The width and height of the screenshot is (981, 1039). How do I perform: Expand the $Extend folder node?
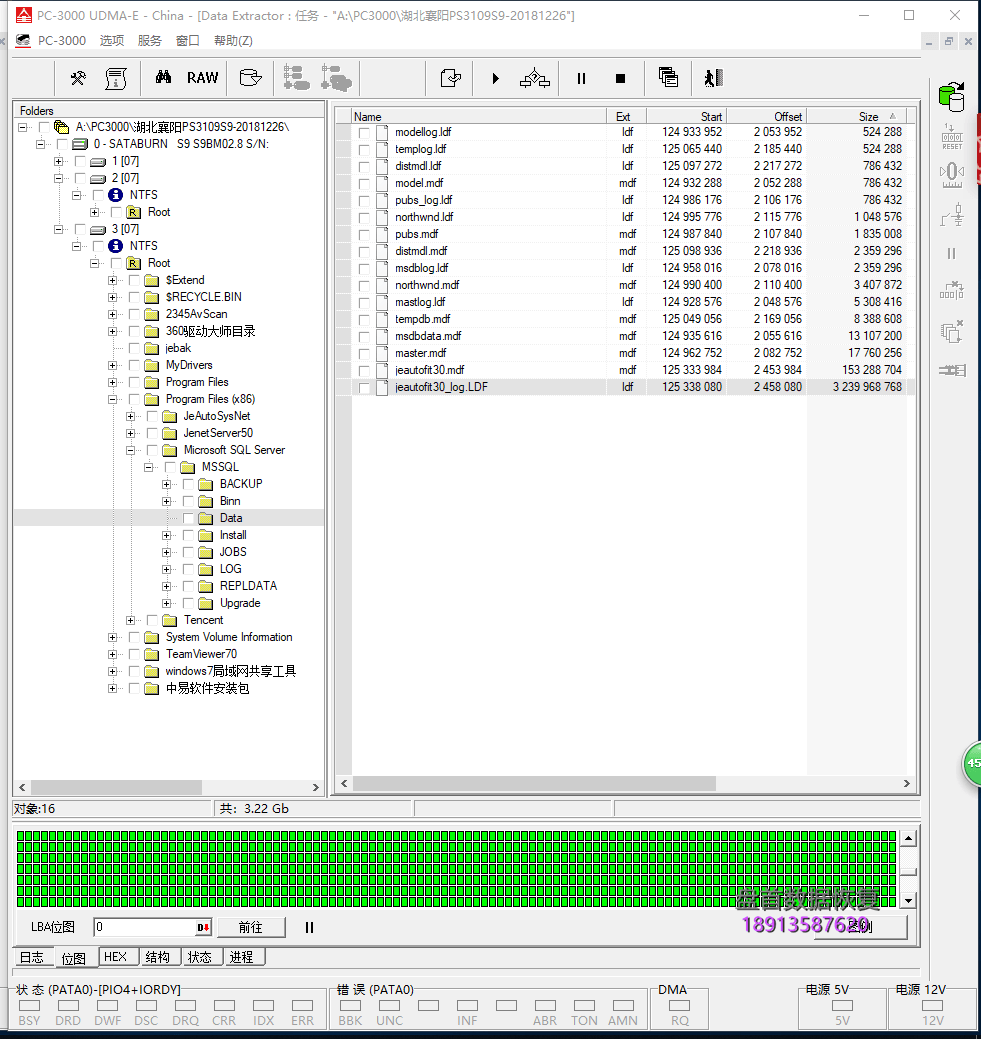[x=112, y=280]
